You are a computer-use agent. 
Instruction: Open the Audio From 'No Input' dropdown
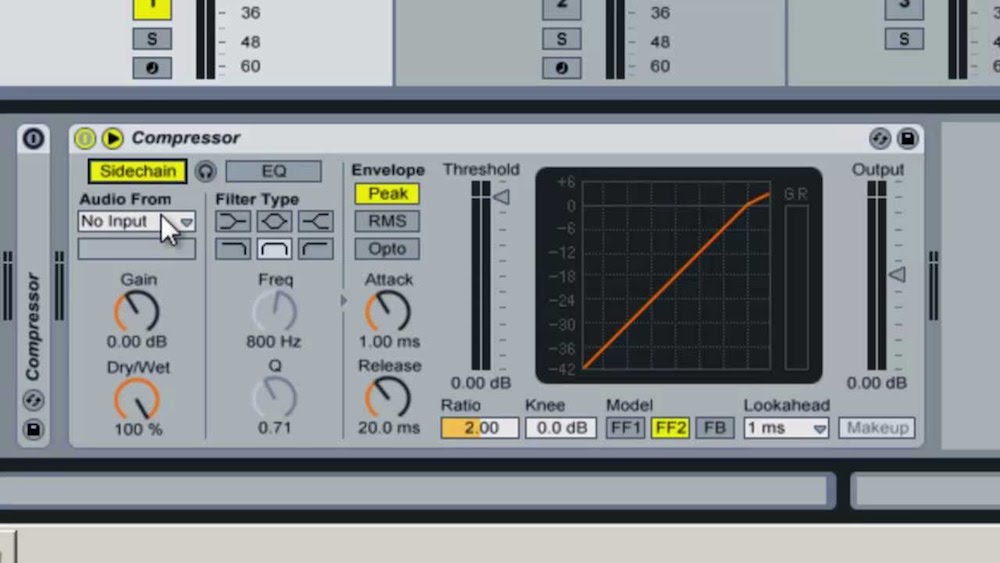tap(136, 221)
